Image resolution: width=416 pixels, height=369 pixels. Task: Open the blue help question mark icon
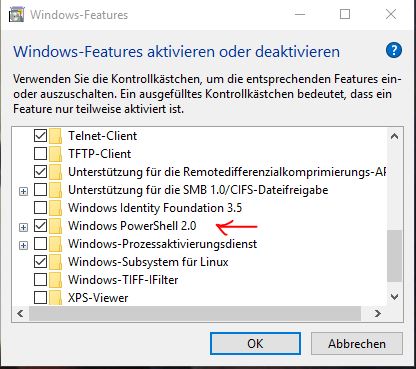coord(394,50)
